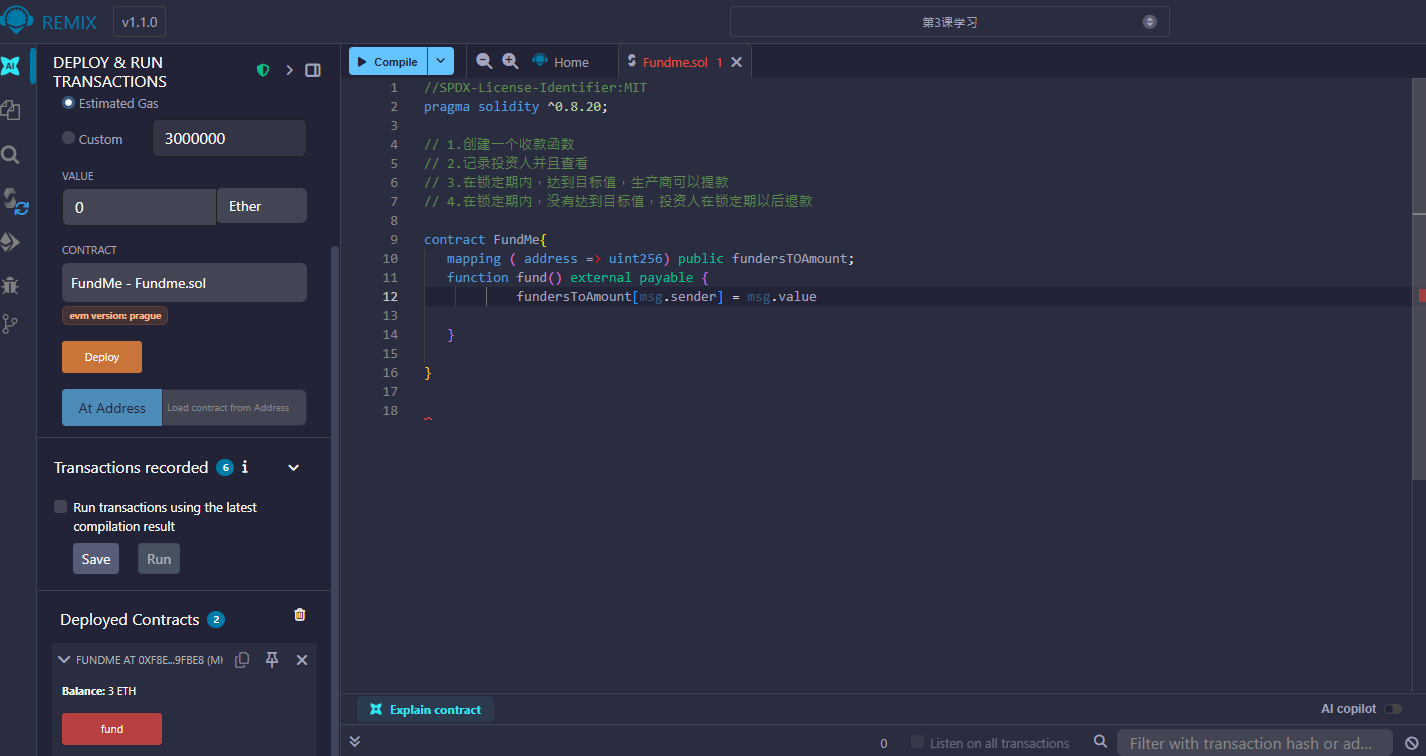The width and height of the screenshot is (1426, 756).
Task: Toggle the side panel layout icon
Action: click(x=313, y=70)
